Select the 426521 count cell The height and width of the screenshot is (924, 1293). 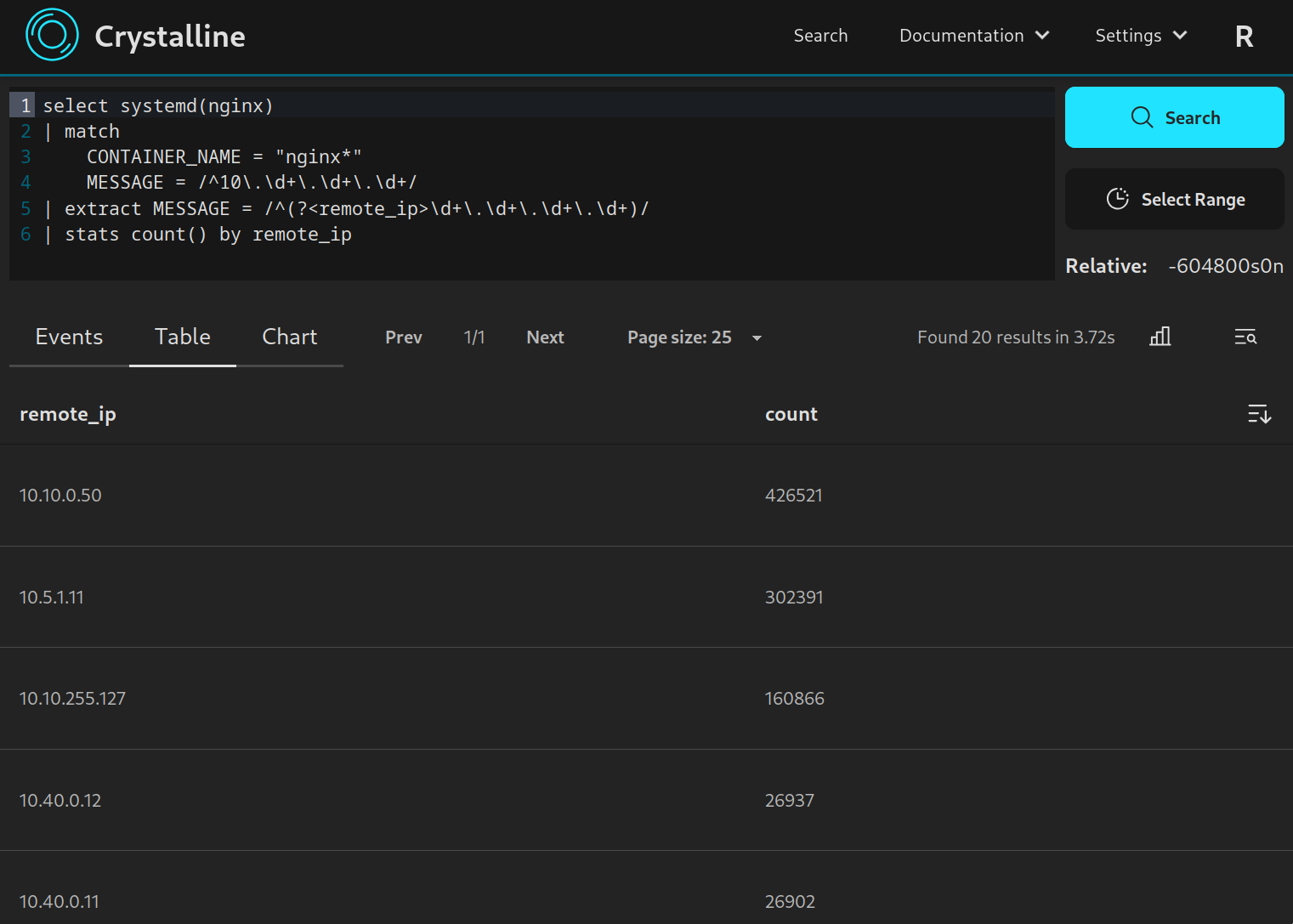tap(794, 496)
